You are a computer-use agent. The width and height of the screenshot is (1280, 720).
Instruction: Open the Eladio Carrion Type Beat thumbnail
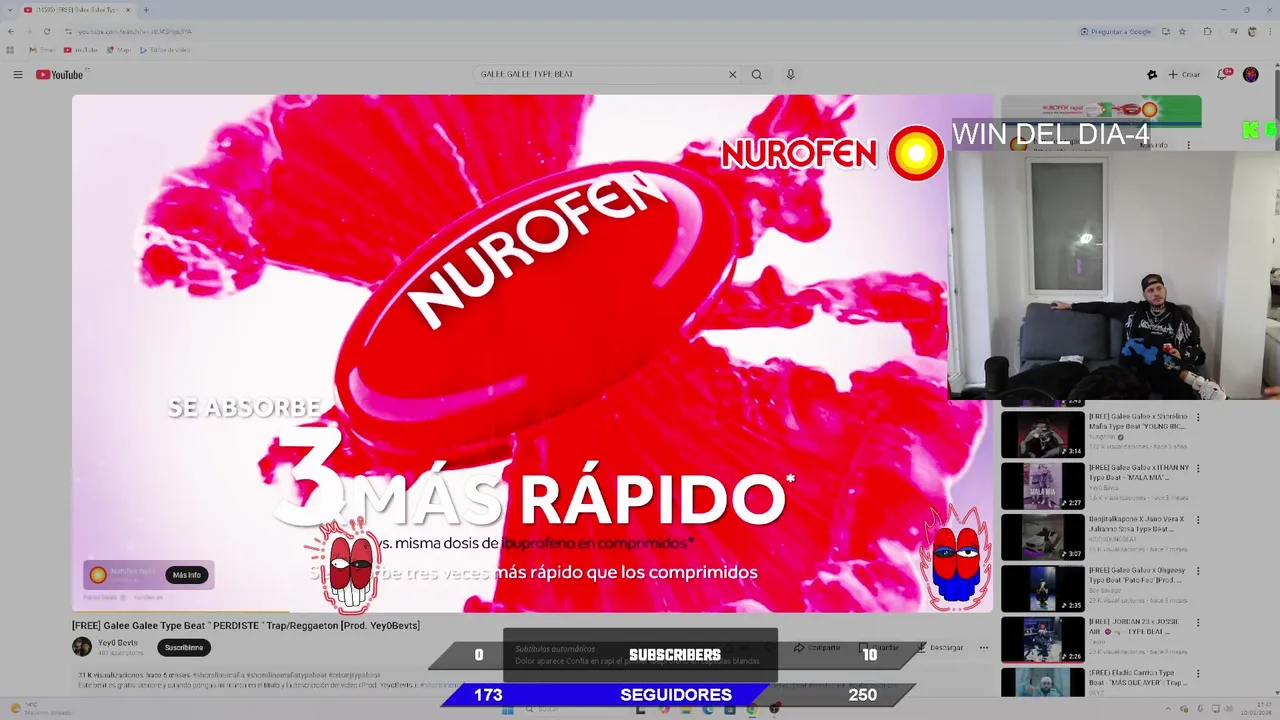1043,683
